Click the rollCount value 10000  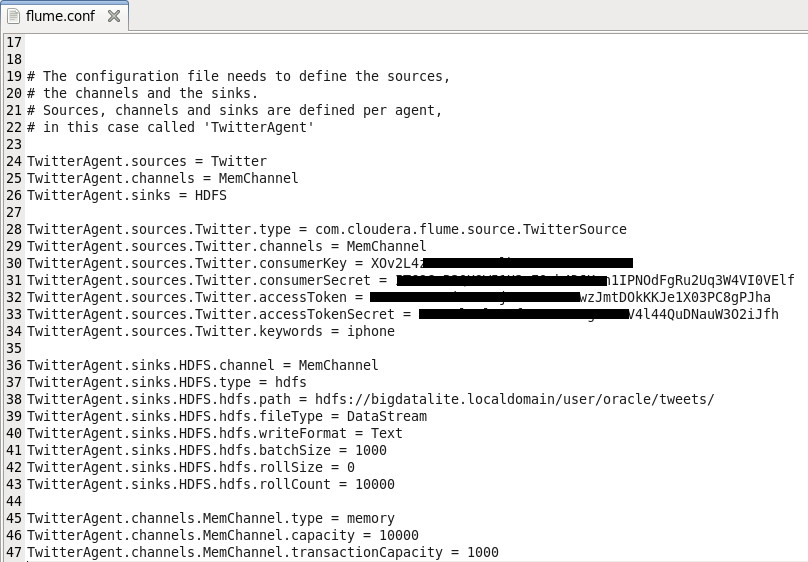coord(375,484)
